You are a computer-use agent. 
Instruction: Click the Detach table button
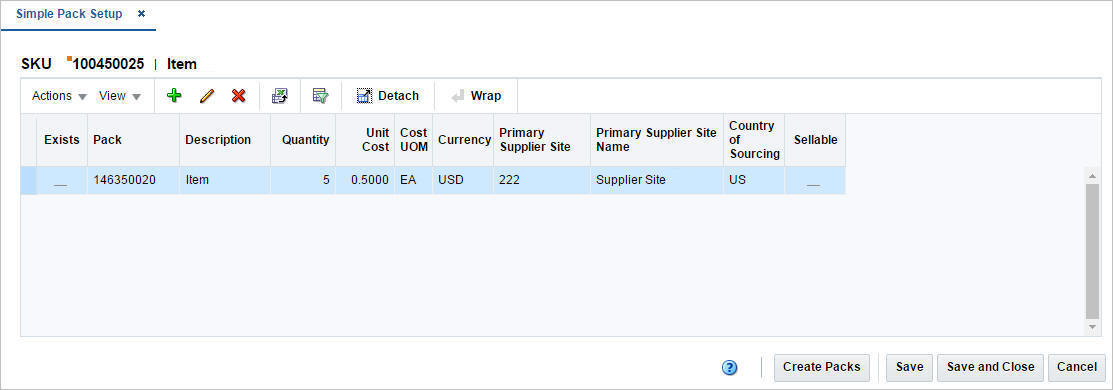388,95
